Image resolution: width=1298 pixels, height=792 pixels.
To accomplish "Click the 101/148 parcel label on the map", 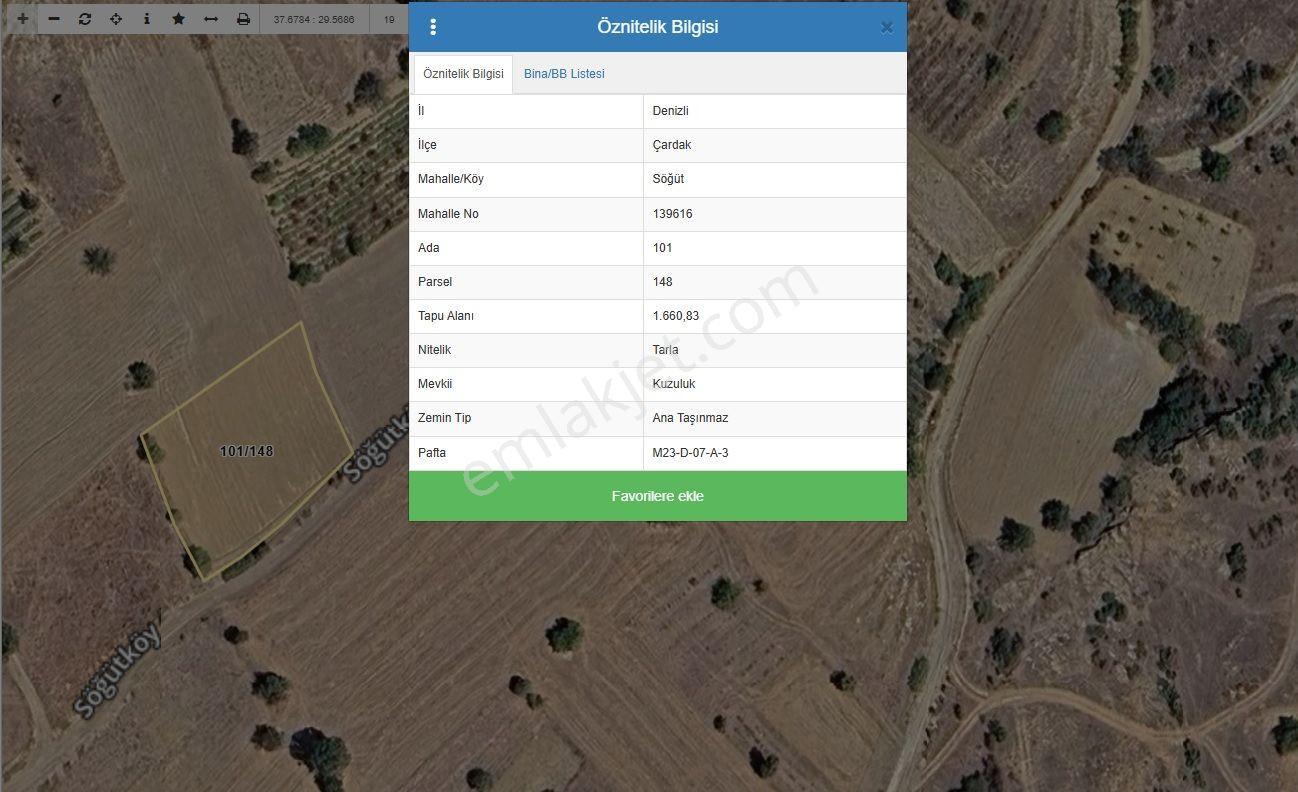I will (x=246, y=451).
